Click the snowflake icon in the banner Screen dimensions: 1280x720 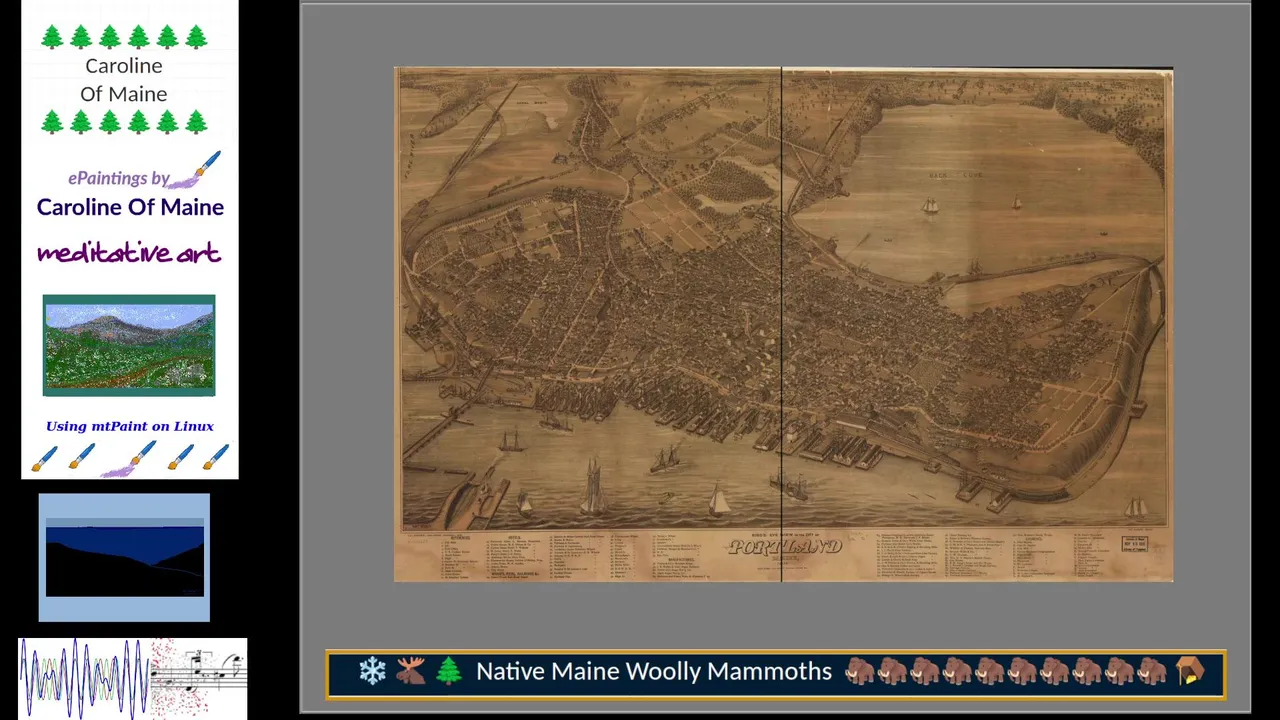372,671
